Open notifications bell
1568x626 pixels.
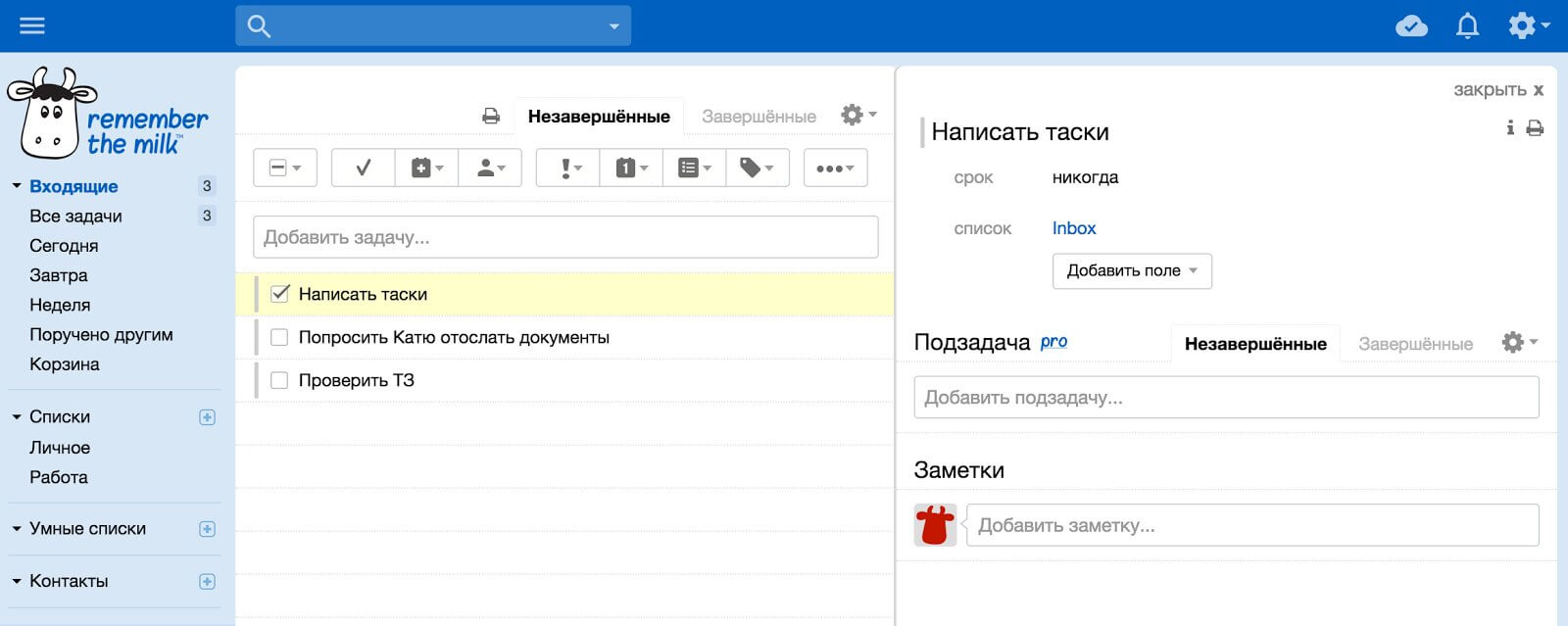pos(1467,25)
